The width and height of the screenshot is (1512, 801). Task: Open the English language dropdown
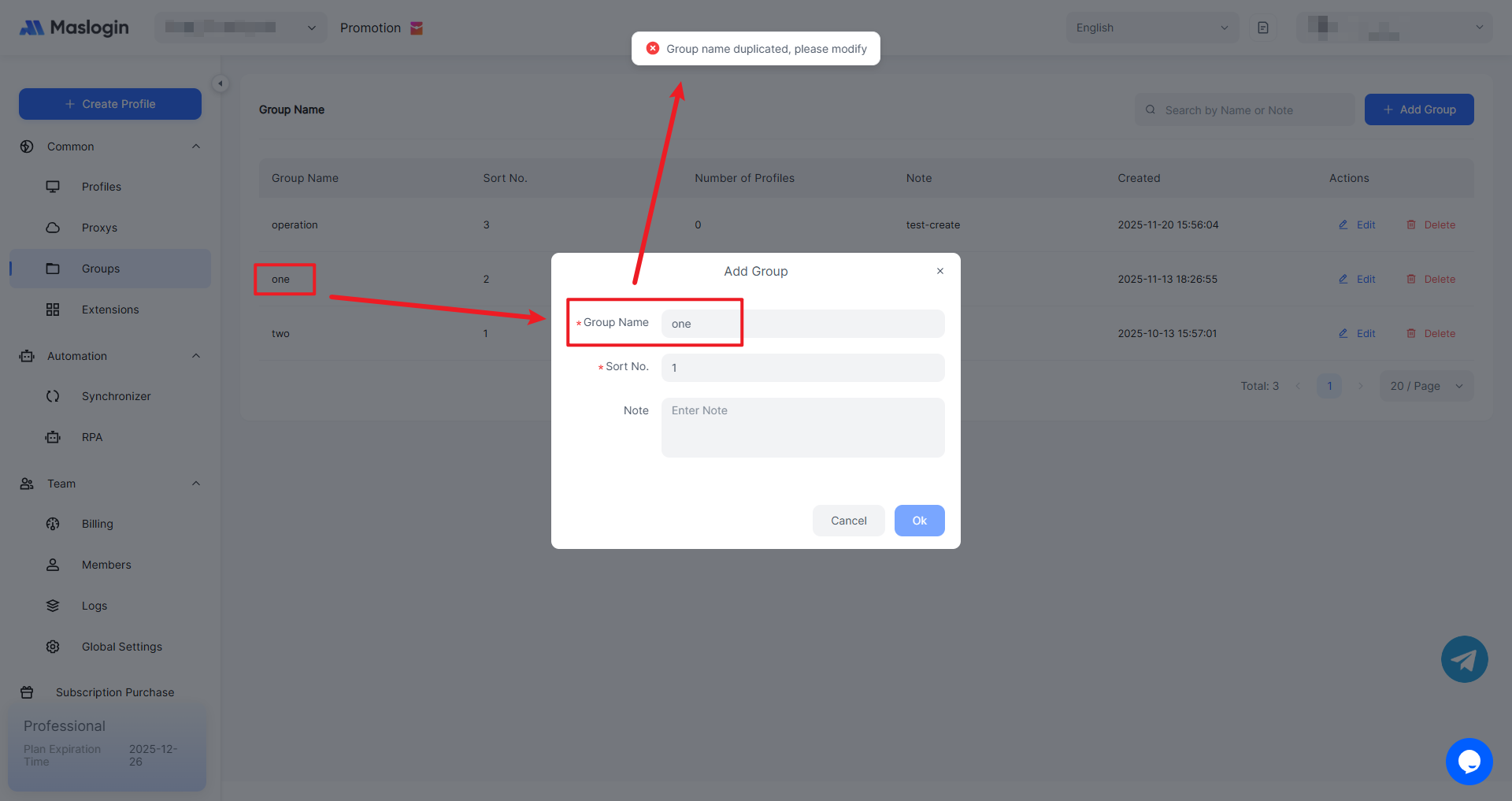(x=1151, y=28)
